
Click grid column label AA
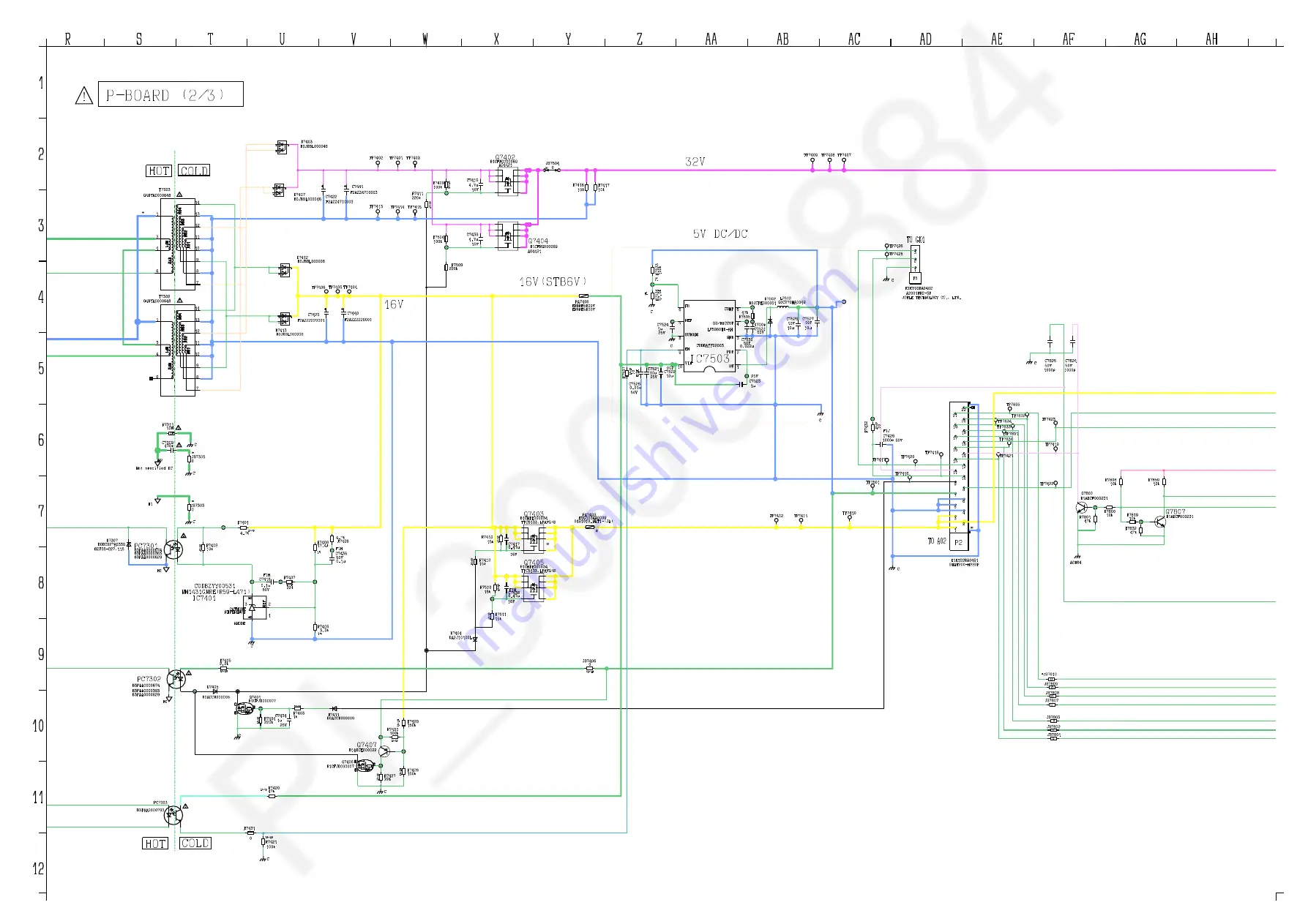(x=711, y=39)
